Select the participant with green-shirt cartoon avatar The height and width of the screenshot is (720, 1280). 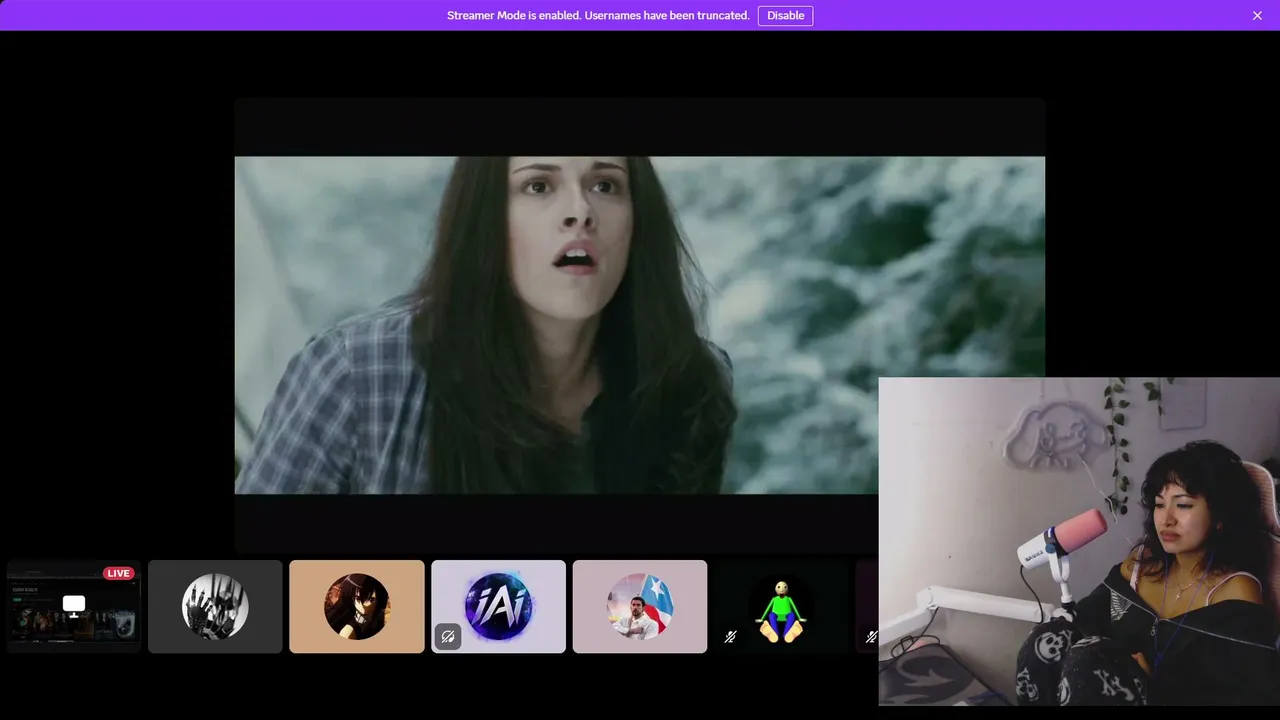pyautogui.click(x=781, y=606)
